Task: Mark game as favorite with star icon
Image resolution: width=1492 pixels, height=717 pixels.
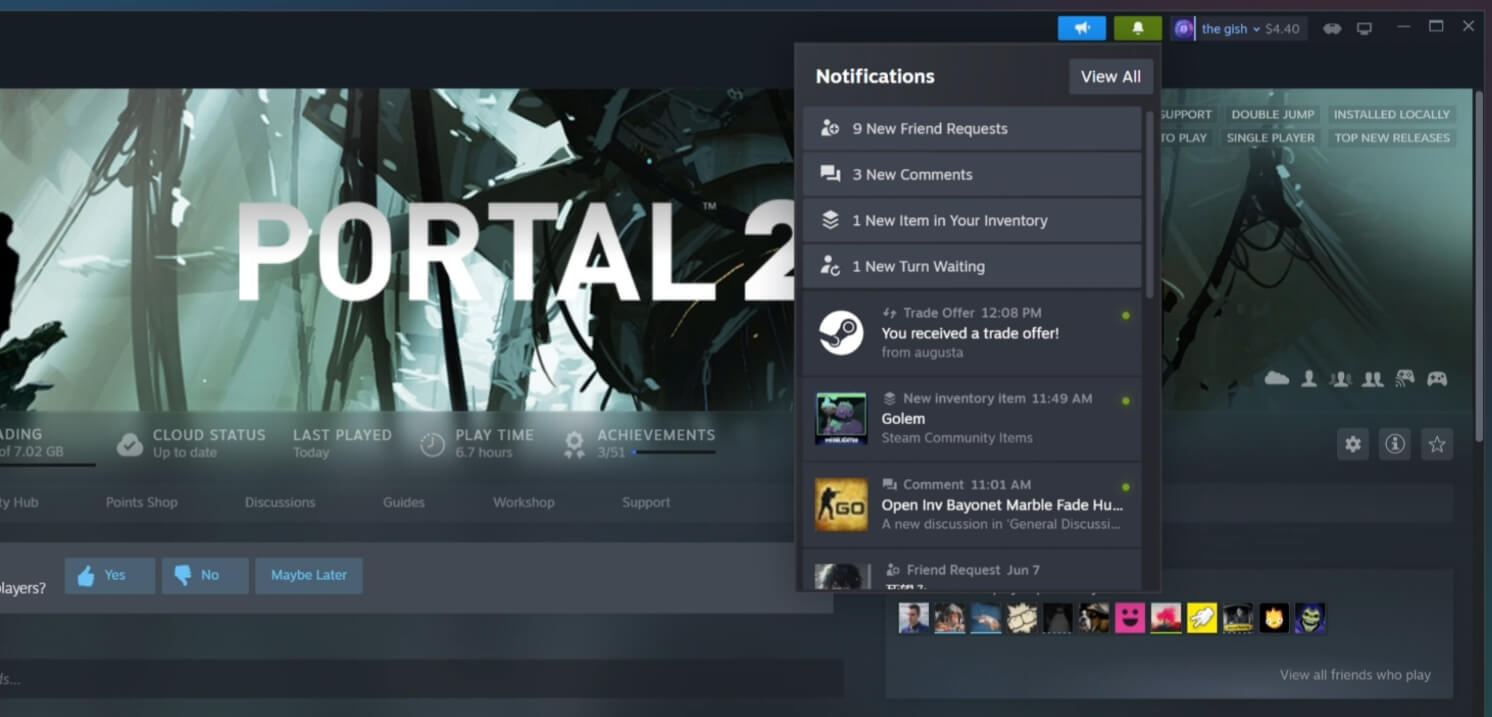Action: point(1437,444)
